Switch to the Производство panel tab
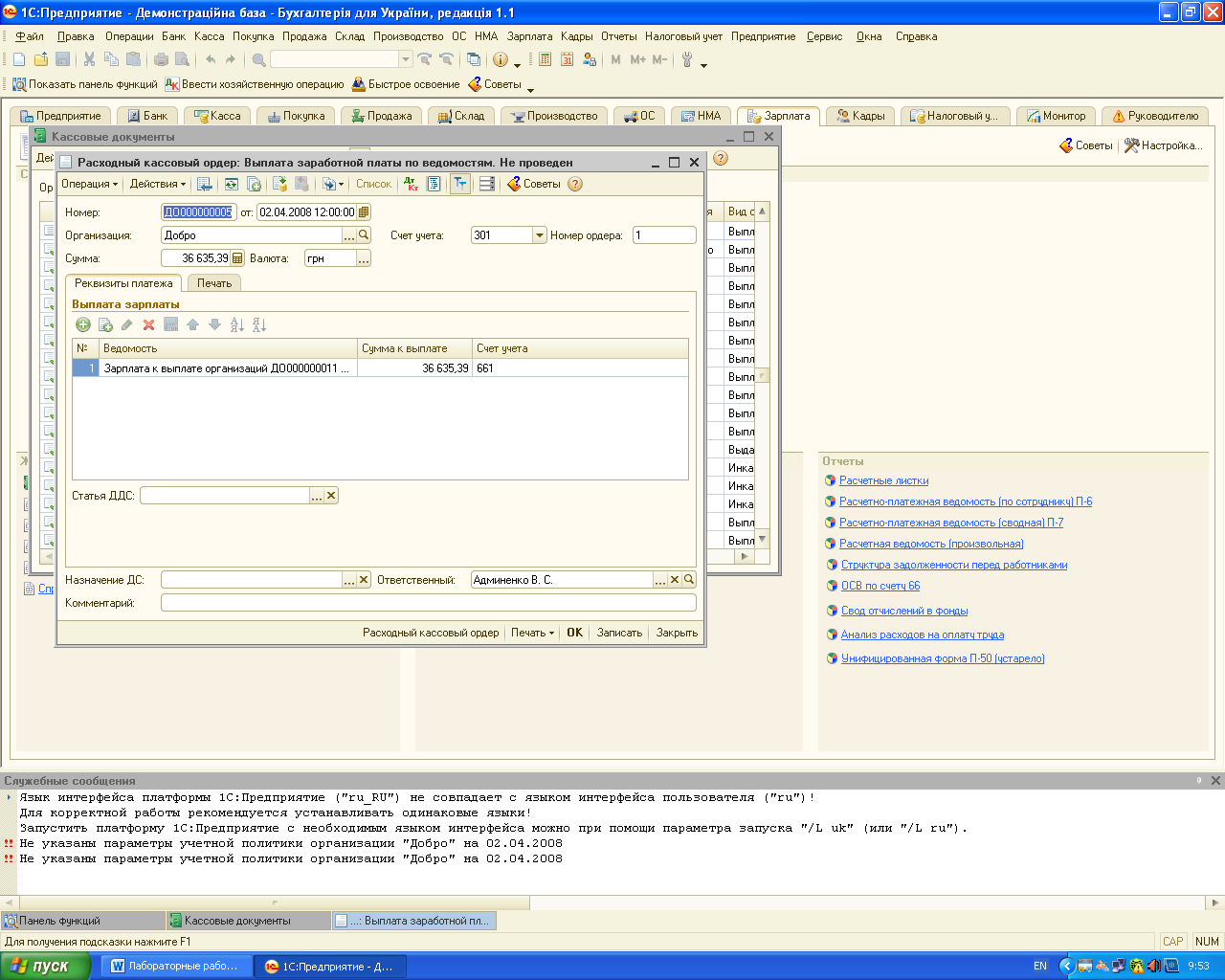Viewport: 1225px width, 980px height. click(x=554, y=116)
